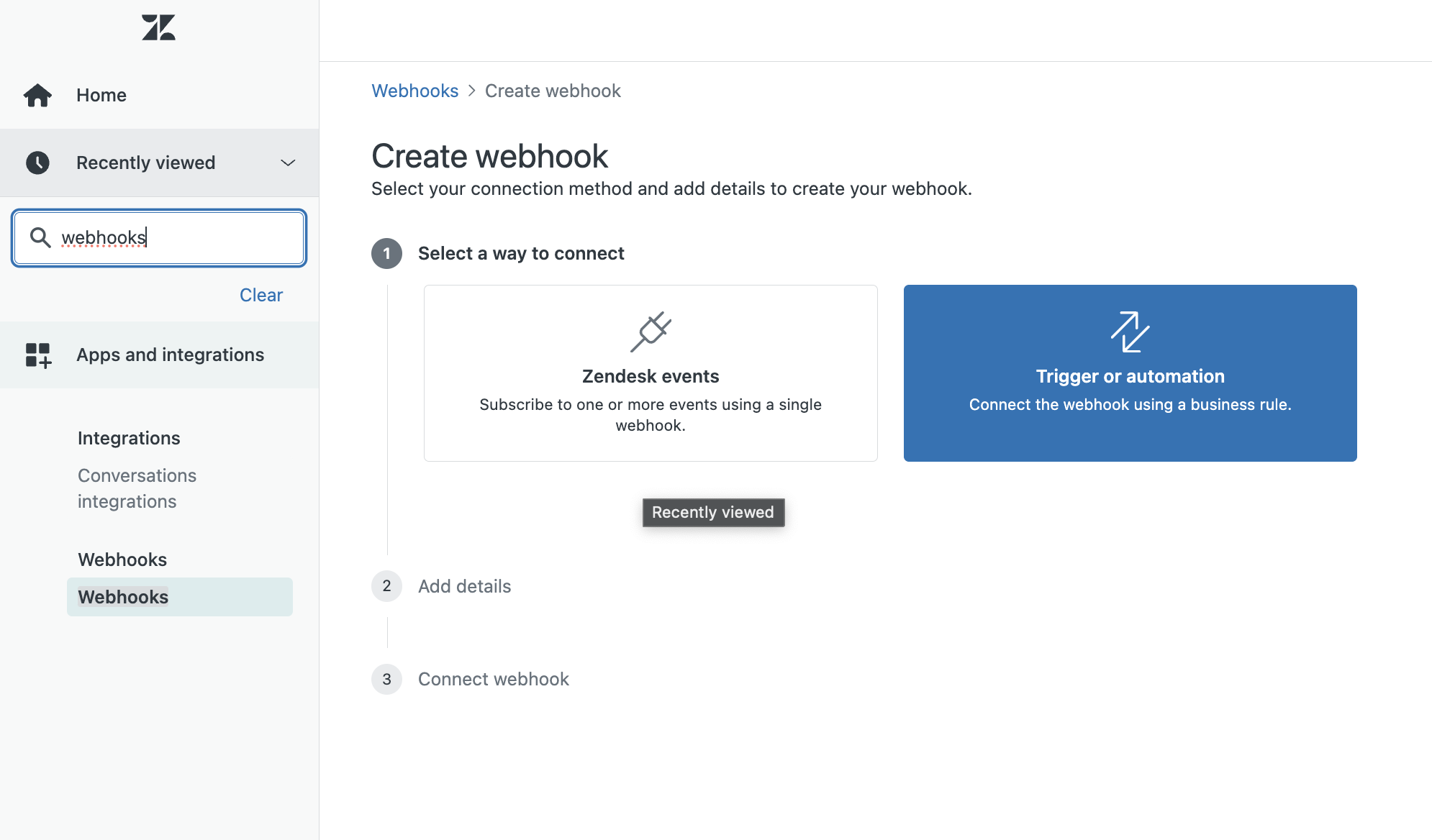This screenshot has height=840, width=1432.
Task: Open Integrations from the sidebar
Action: point(128,437)
